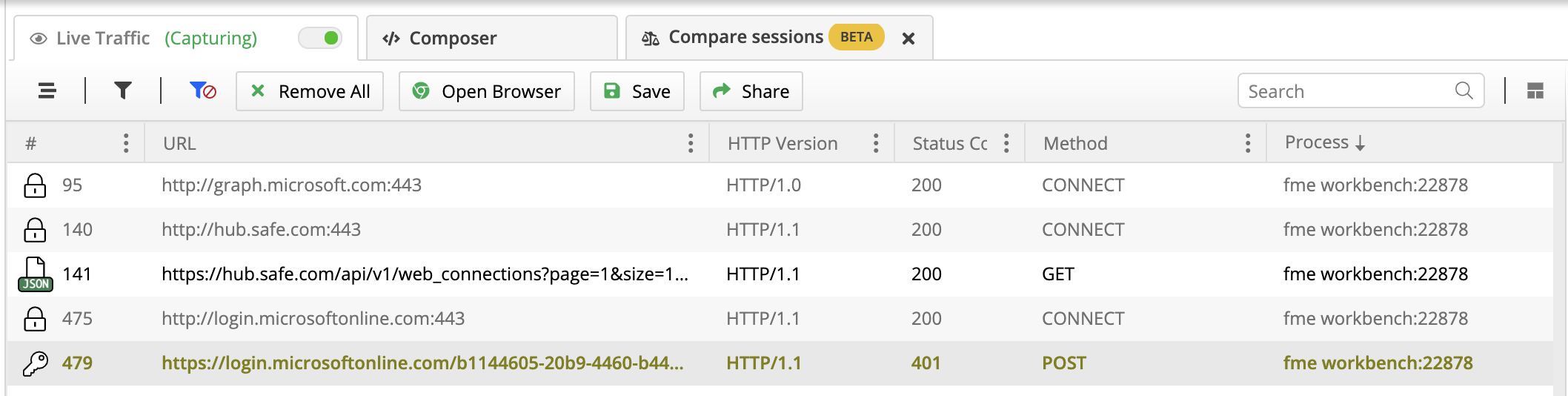Screen dimensions: 1568x396
Task: Open the Method column options menu
Action: coord(1248,143)
